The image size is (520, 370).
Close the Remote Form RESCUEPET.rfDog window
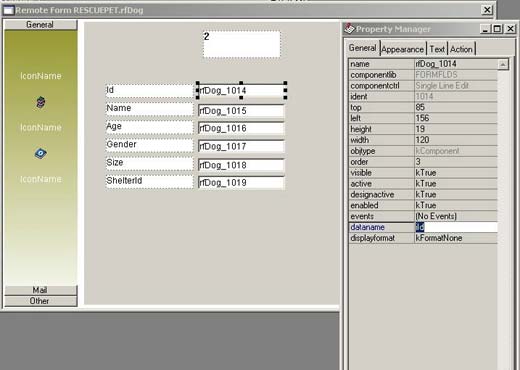487,10
